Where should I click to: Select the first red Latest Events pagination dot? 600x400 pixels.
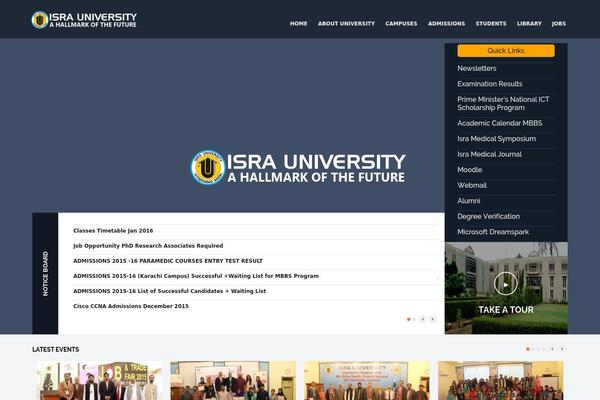(528, 349)
